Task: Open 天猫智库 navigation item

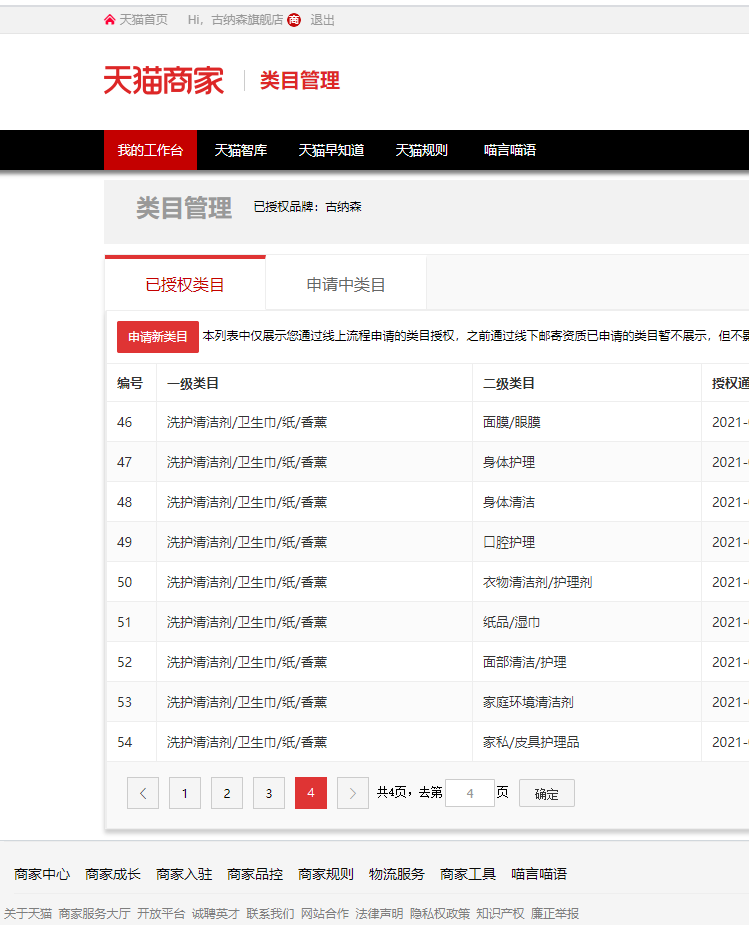Action: (x=241, y=150)
